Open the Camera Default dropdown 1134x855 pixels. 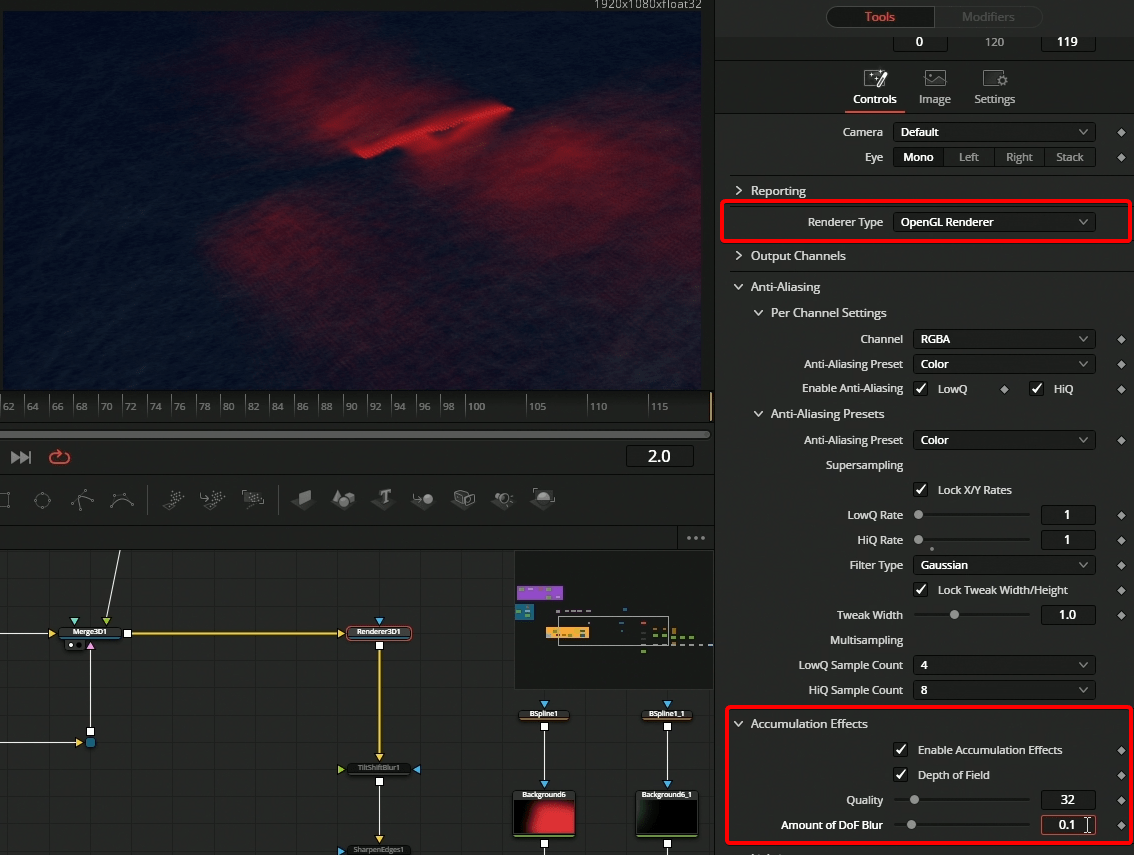[994, 132]
